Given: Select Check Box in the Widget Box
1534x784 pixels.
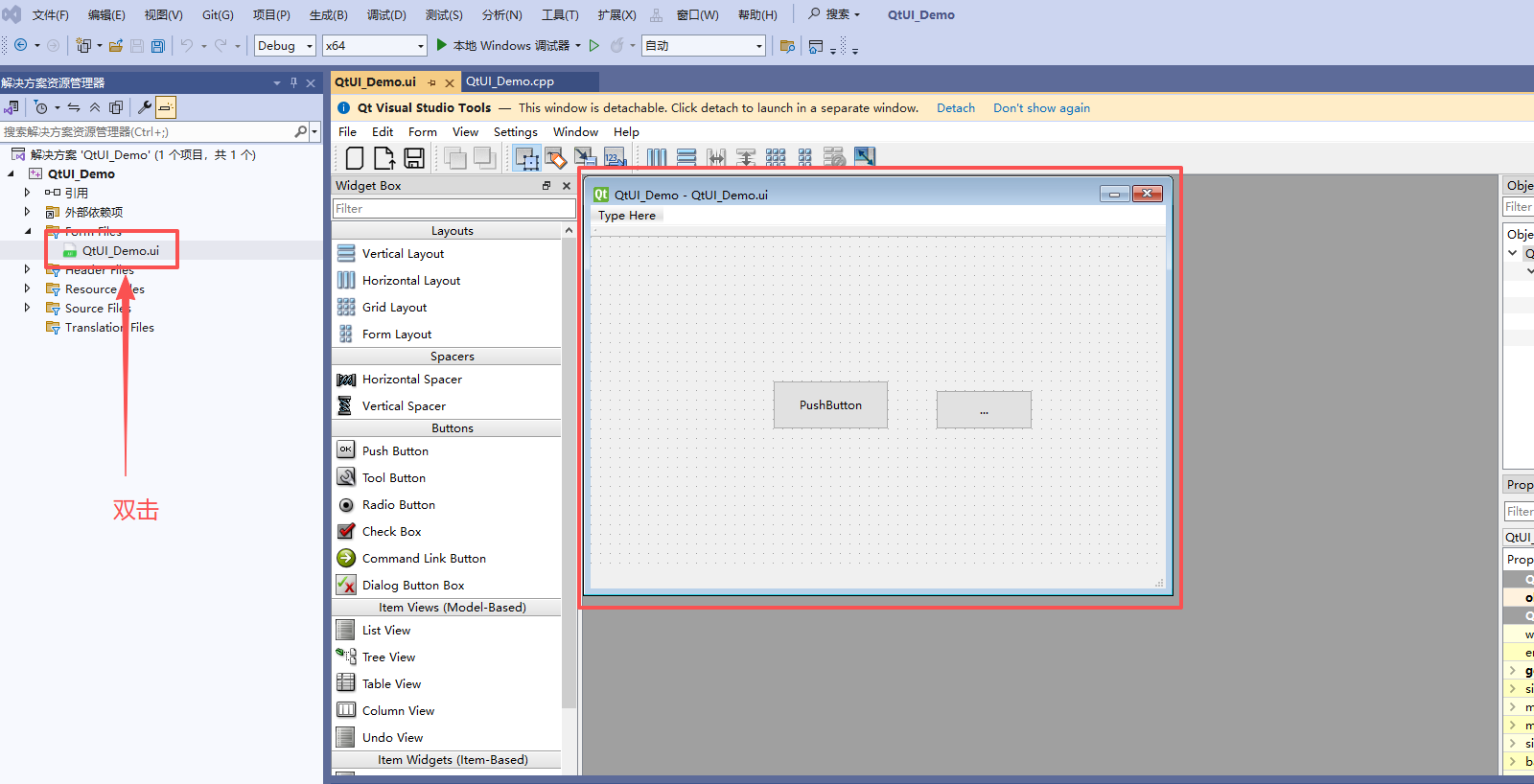Looking at the screenshot, I should (391, 531).
